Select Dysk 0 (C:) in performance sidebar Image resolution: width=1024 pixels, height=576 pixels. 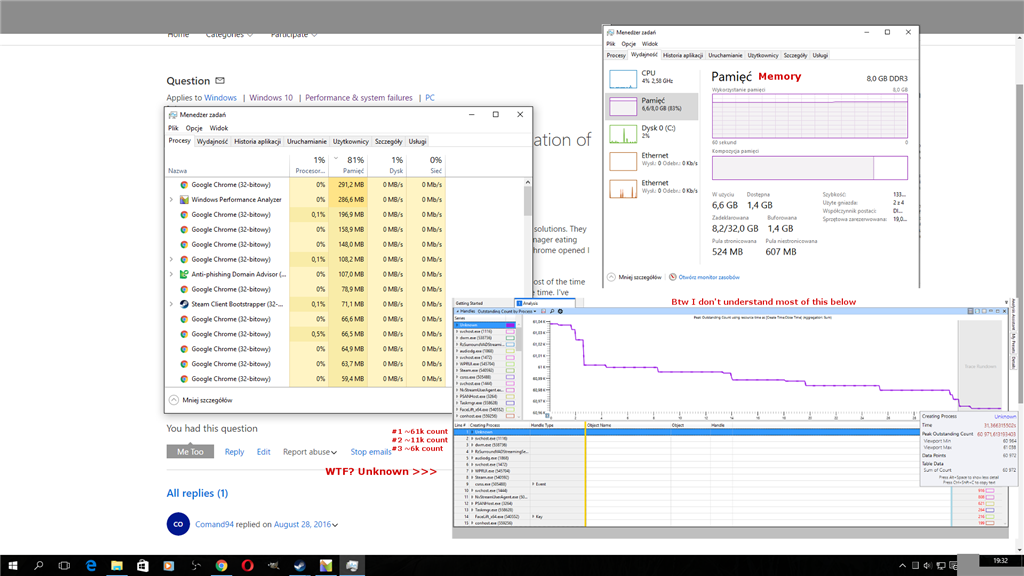click(x=652, y=133)
